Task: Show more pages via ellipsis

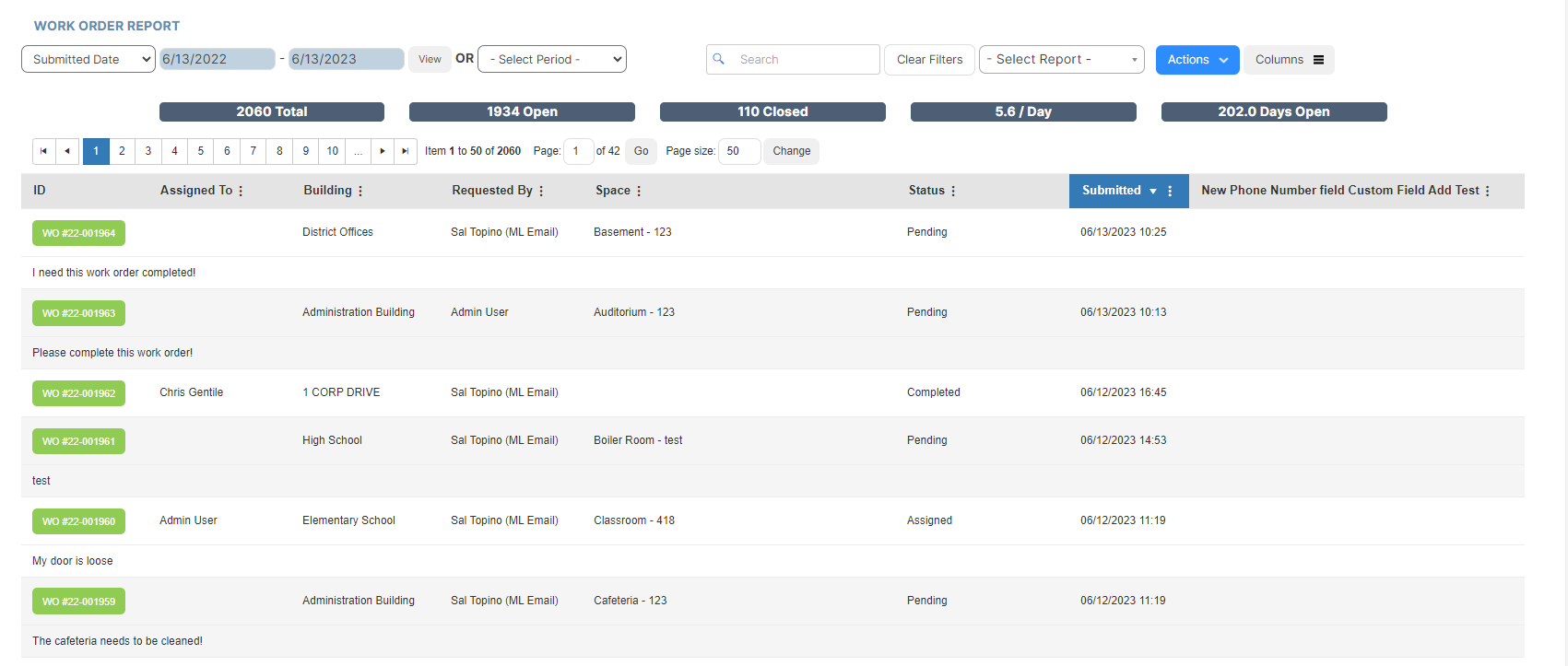Action: [359, 151]
